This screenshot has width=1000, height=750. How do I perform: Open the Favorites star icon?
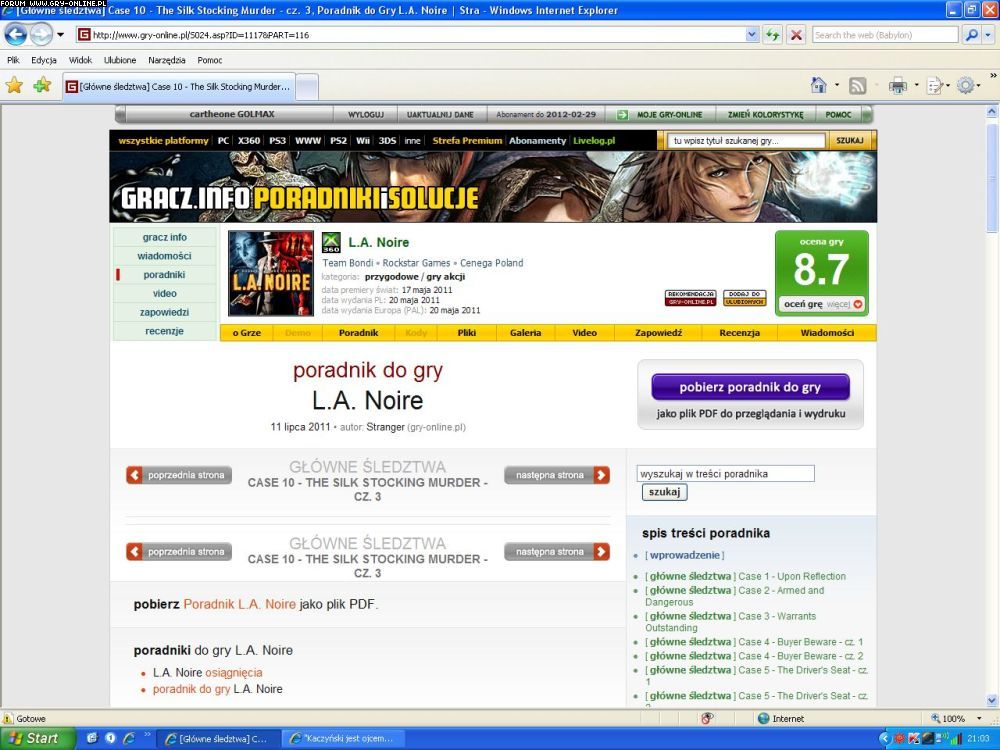coord(14,86)
